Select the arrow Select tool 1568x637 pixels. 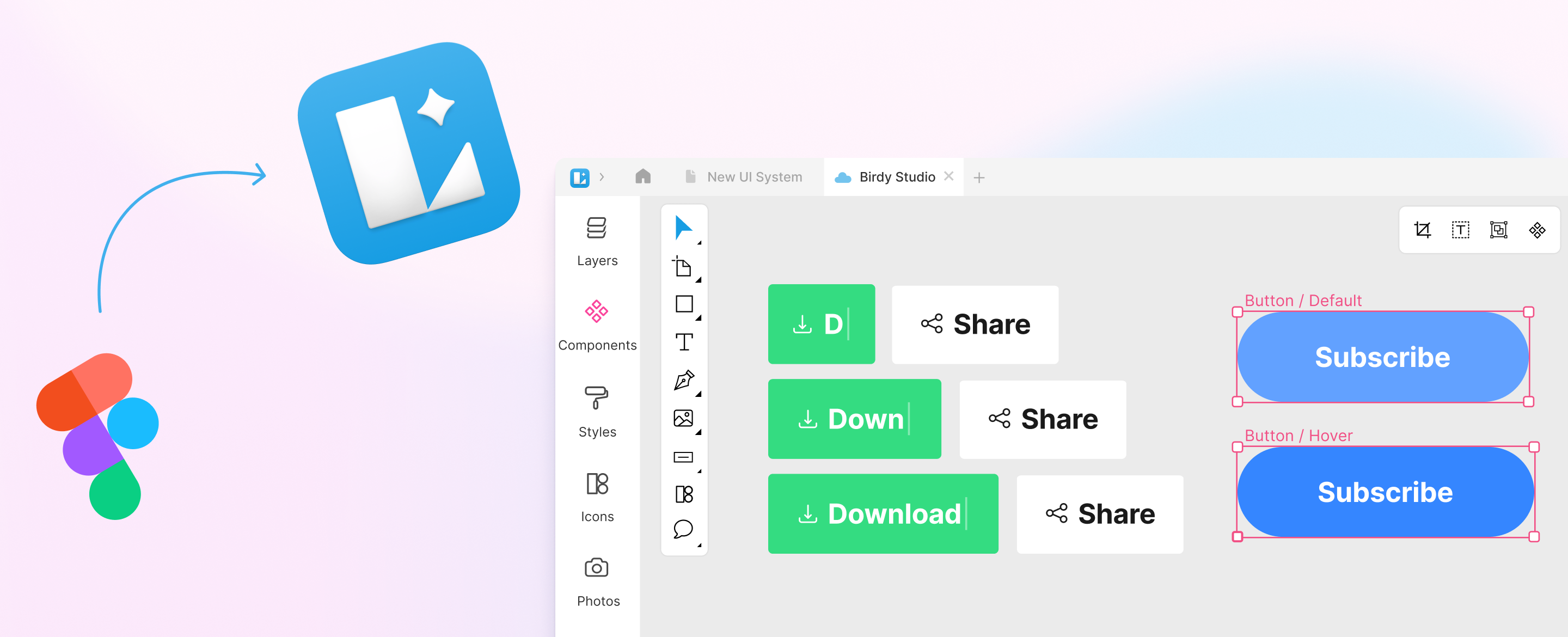(683, 227)
